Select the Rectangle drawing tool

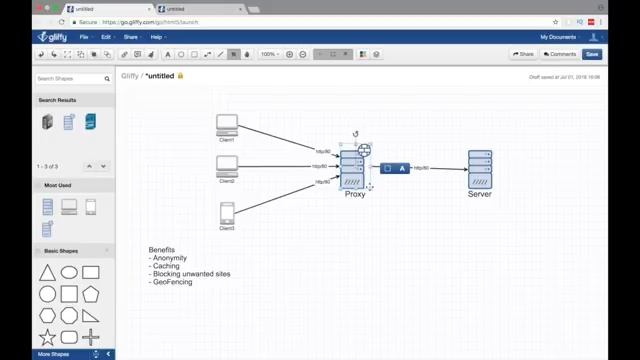coord(194,54)
